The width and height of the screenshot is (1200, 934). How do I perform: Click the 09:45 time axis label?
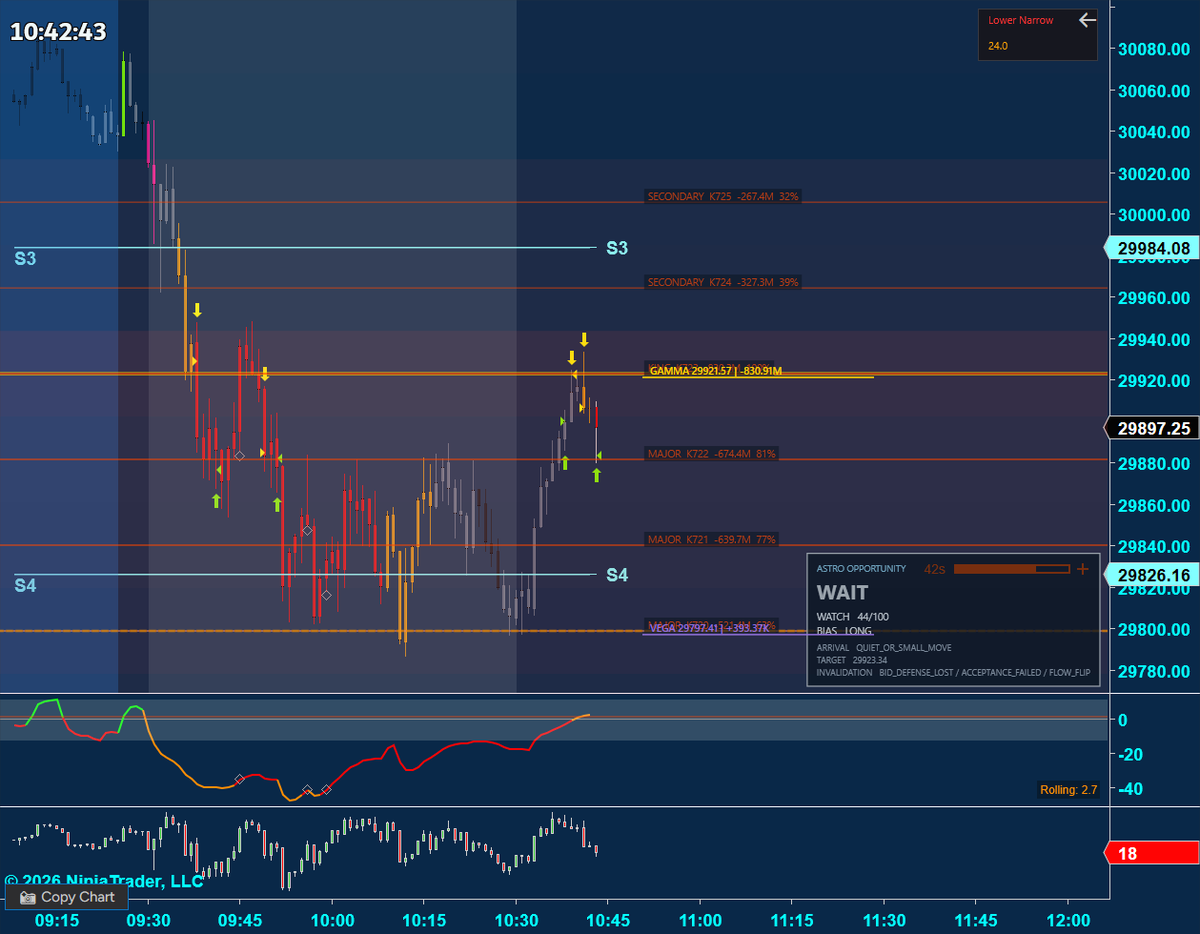[241, 920]
